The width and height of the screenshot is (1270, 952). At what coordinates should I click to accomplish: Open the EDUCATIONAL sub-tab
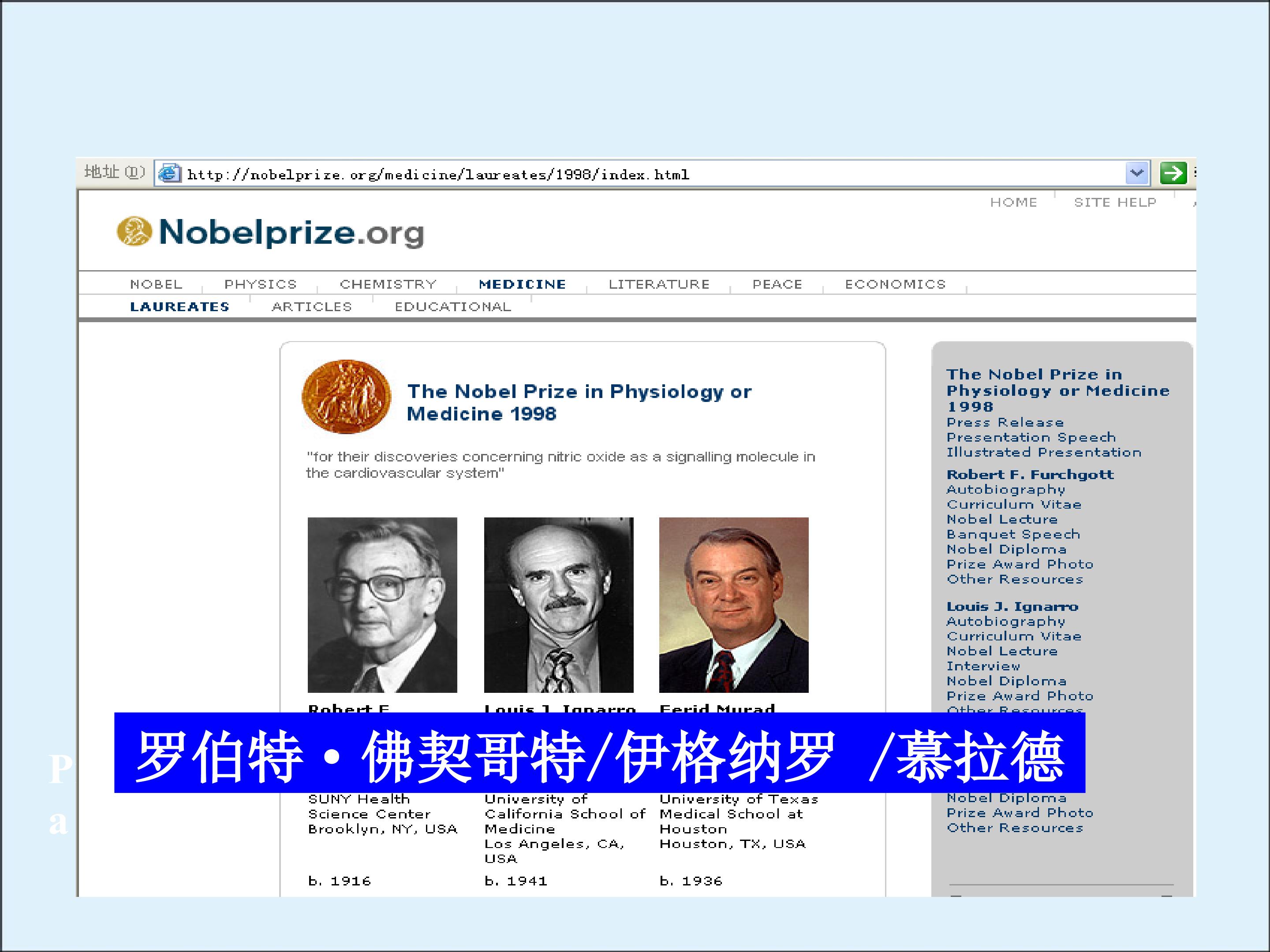[453, 306]
